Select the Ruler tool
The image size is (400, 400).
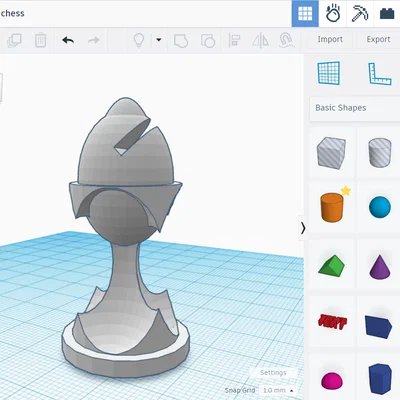tap(380, 74)
